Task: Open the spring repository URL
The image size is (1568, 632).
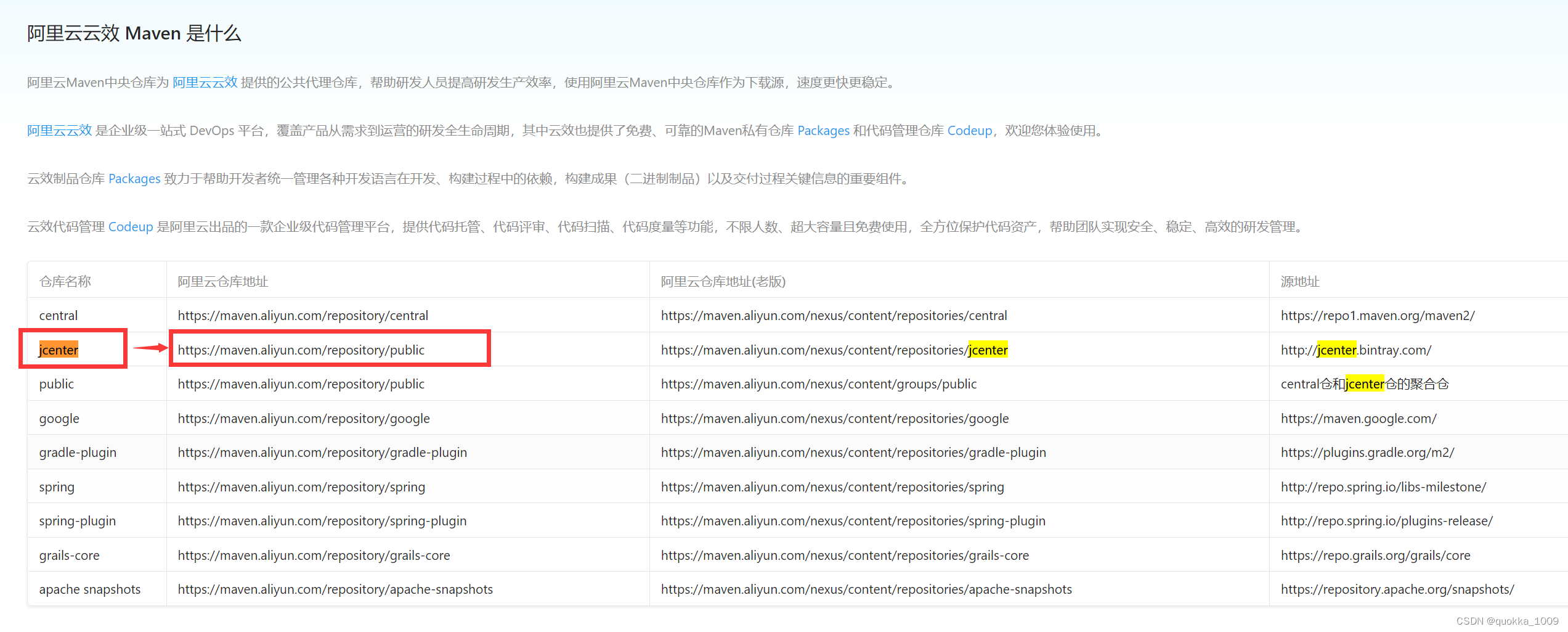Action: [x=301, y=486]
